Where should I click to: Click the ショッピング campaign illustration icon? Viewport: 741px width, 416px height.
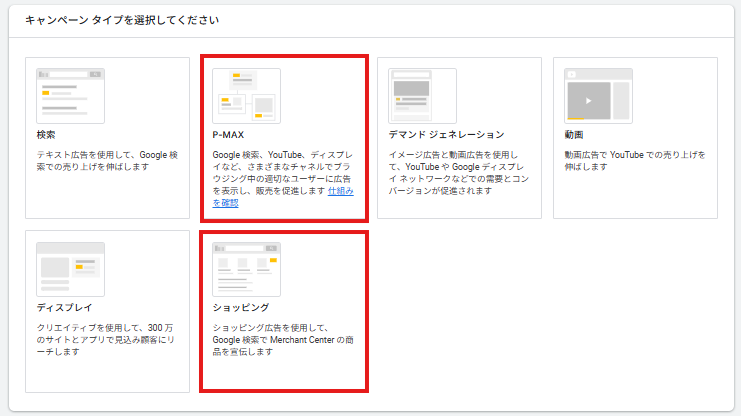coord(246,268)
